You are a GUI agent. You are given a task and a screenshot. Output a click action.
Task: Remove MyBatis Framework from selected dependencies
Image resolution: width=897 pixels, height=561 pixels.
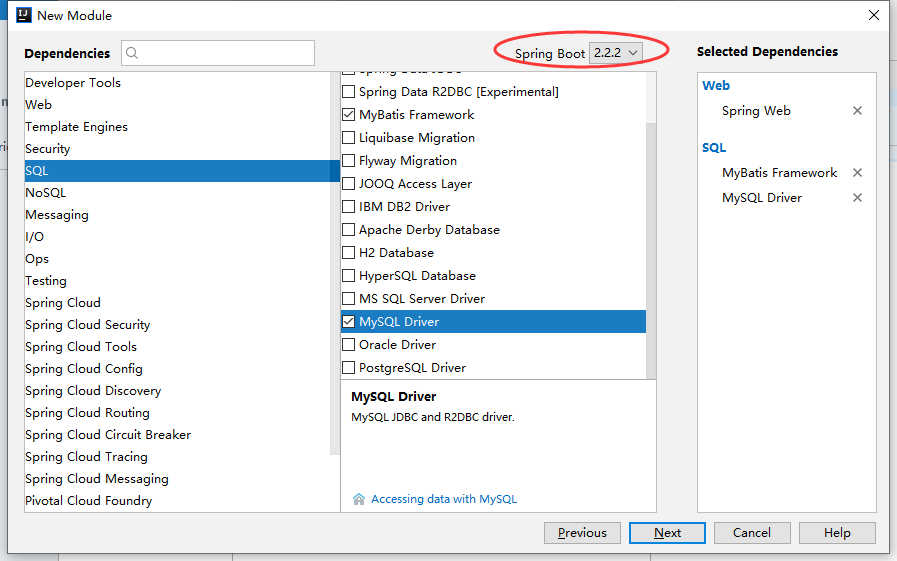point(857,173)
